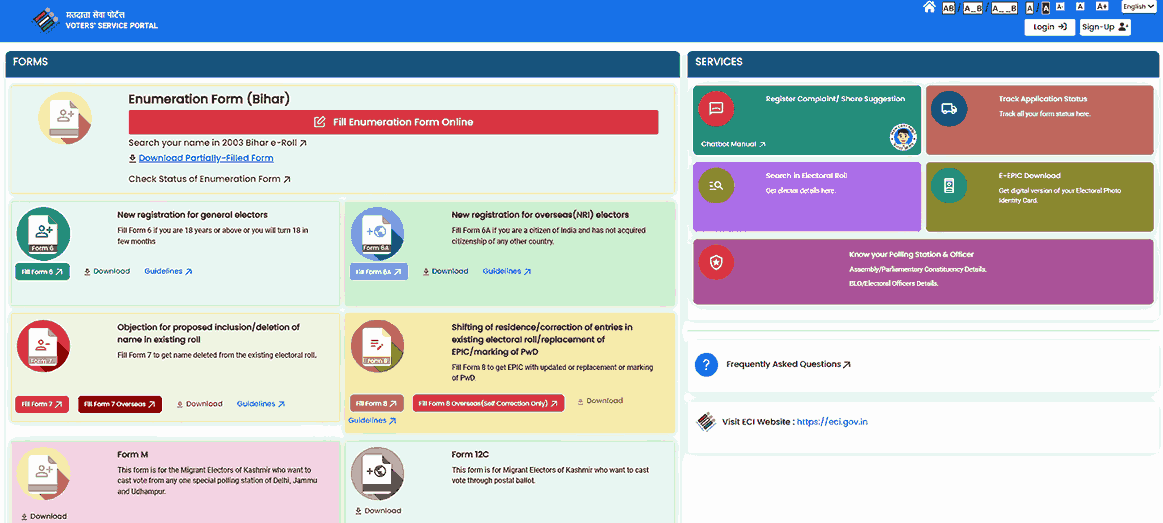
Task: Switch to the dark high-contrast theme
Action: 1045,7
